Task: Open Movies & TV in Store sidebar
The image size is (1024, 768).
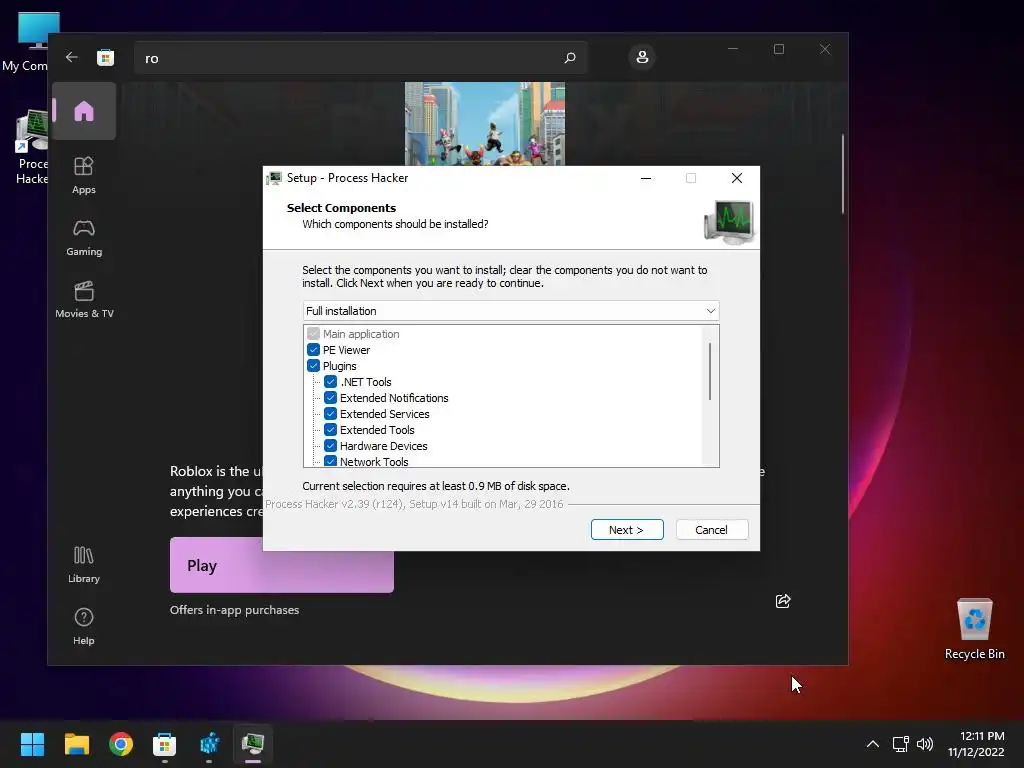Action: (84, 299)
